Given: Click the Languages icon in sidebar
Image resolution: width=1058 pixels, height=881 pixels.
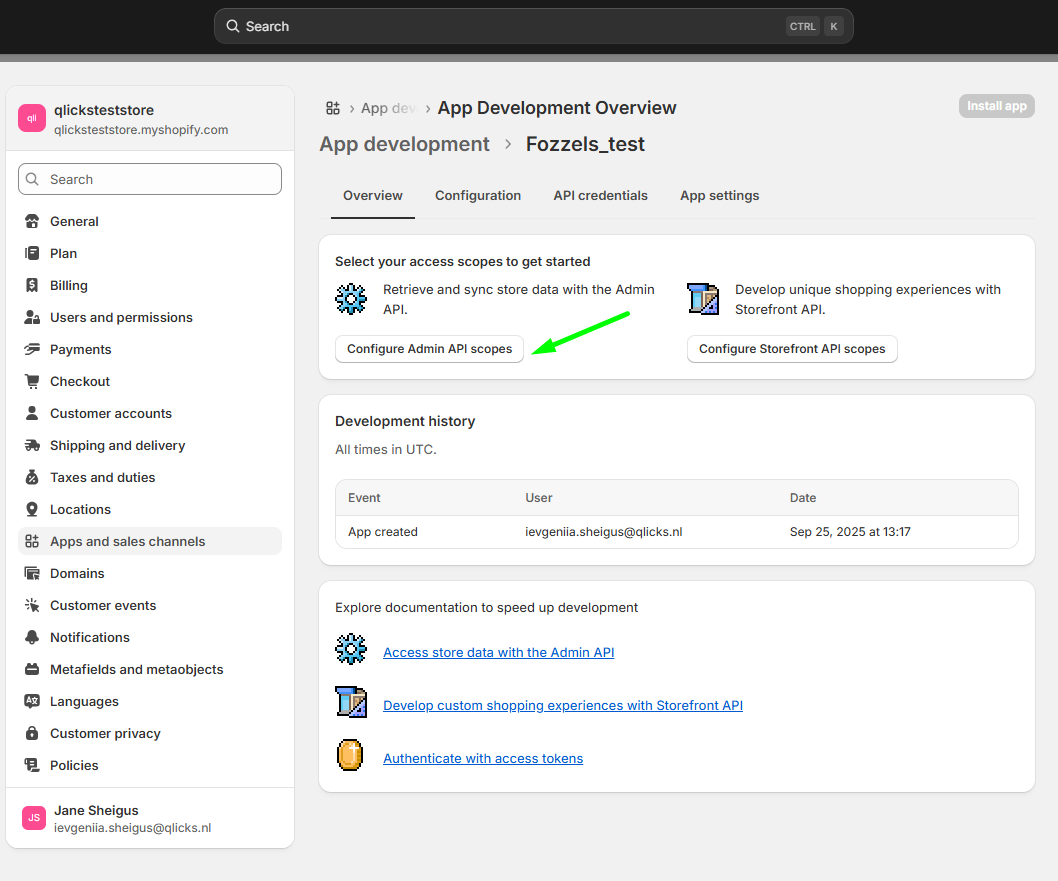Looking at the screenshot, I should (32, 701).
